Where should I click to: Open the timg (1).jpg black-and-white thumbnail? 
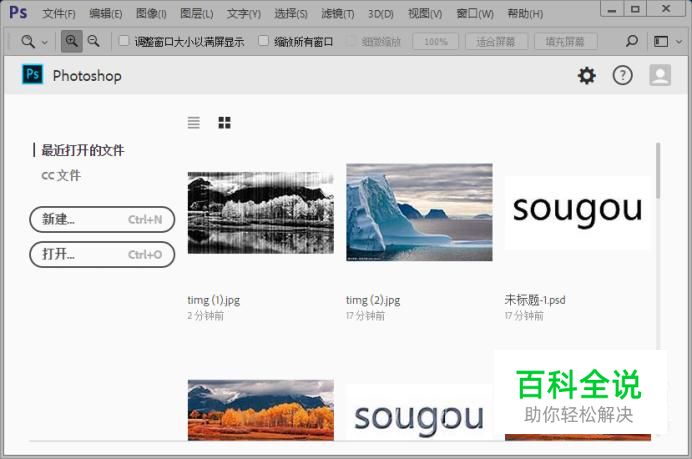point(260,213)
